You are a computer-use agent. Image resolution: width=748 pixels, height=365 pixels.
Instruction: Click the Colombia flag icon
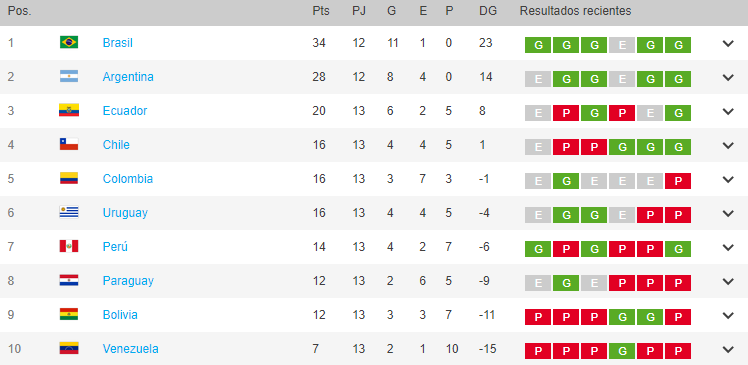click(69, 179)
